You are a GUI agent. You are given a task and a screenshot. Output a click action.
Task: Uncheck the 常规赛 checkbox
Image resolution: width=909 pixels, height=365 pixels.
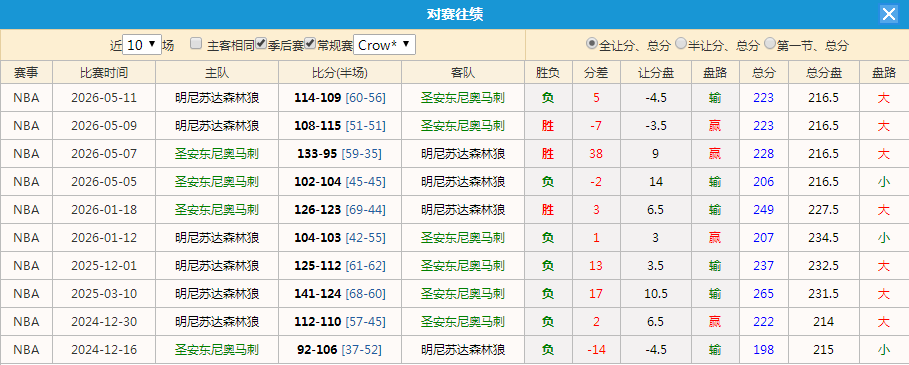coord(310,43)
